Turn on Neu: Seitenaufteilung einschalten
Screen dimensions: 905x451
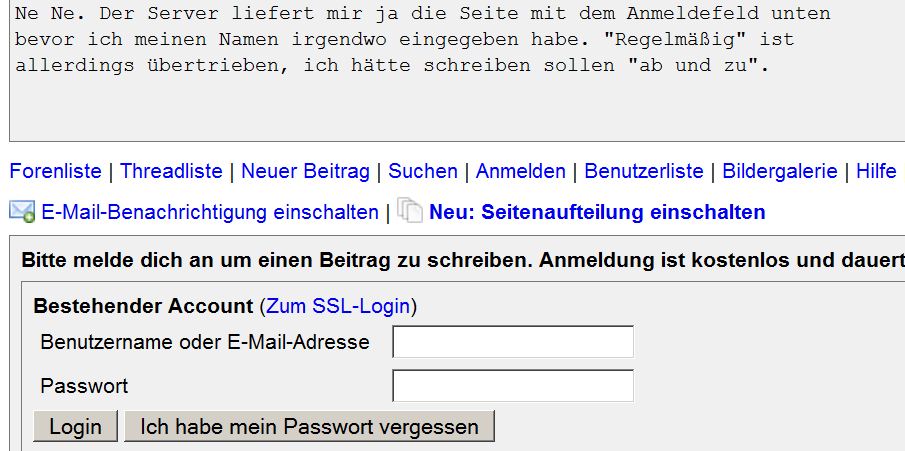point(597,212)
